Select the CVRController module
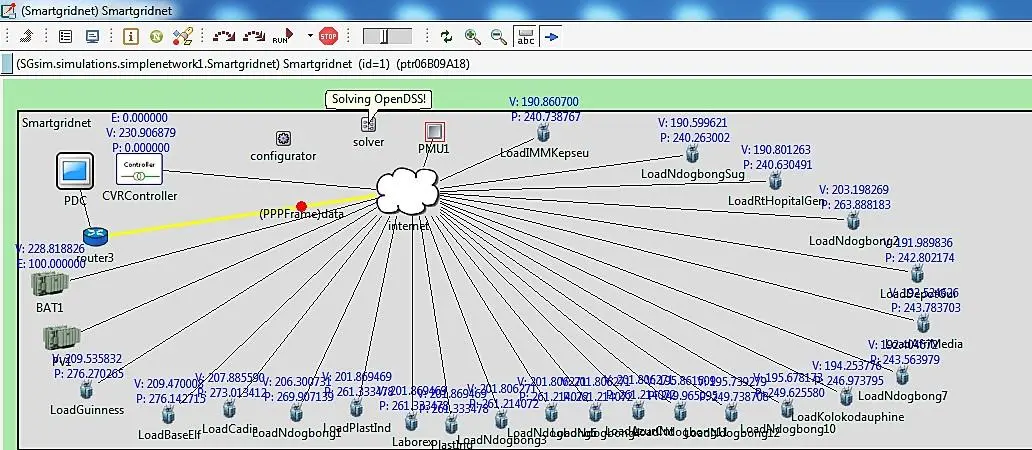The width and height of the screenshot is (1032, 450). (140, 170)
